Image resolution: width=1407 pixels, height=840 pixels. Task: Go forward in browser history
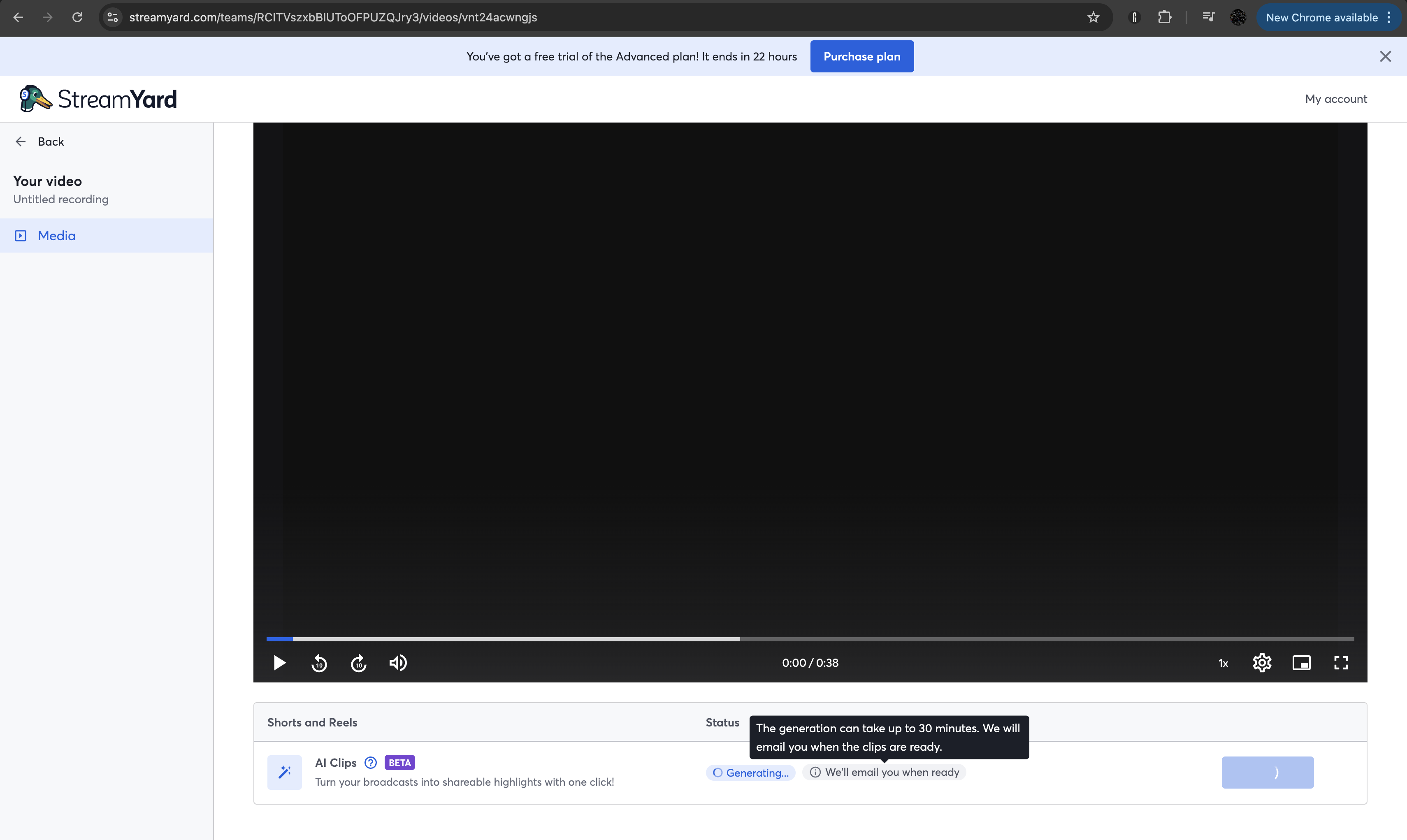tap(48, 18)
